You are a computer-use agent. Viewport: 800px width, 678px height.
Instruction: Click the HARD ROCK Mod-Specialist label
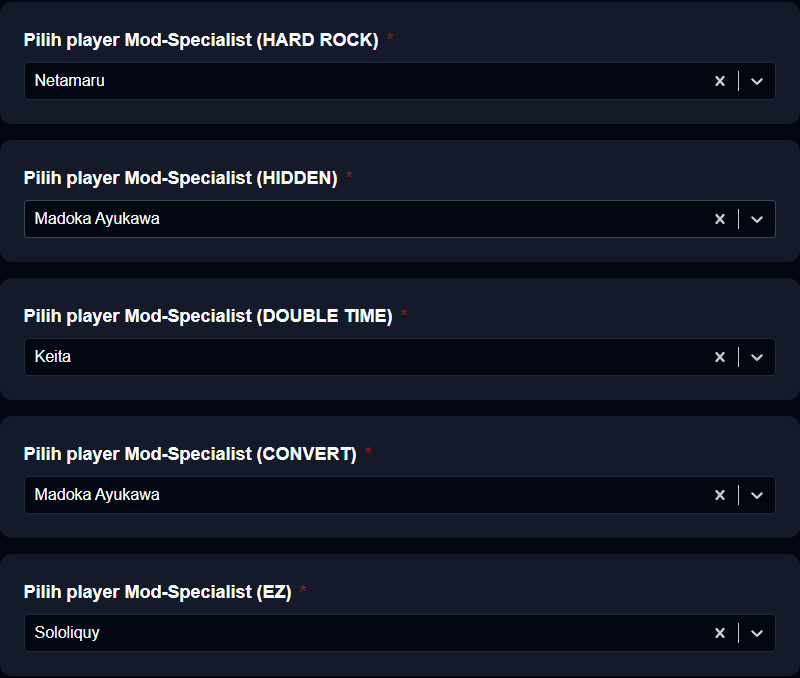pyautogui.click(x=201, y=40)
